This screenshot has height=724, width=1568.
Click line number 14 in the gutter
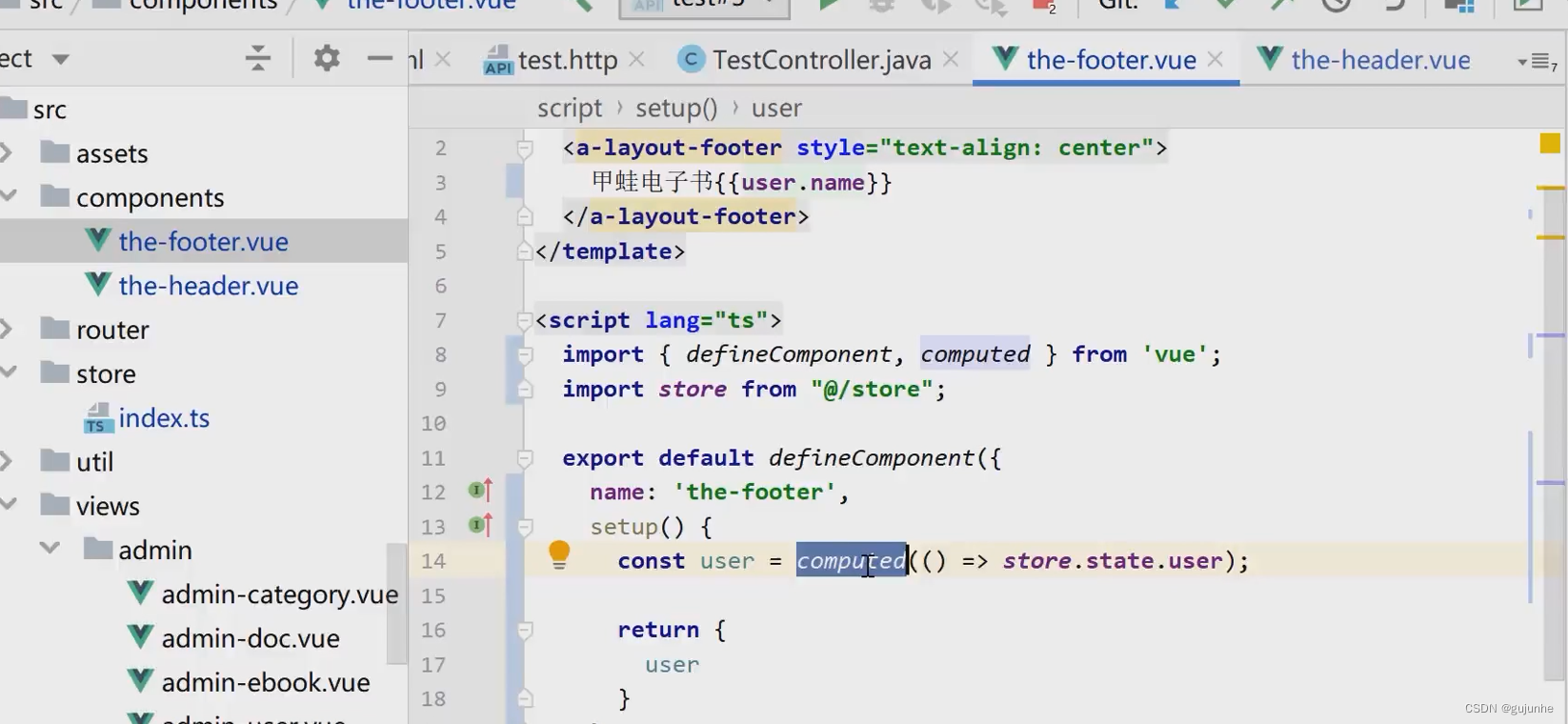click(432, 561)
